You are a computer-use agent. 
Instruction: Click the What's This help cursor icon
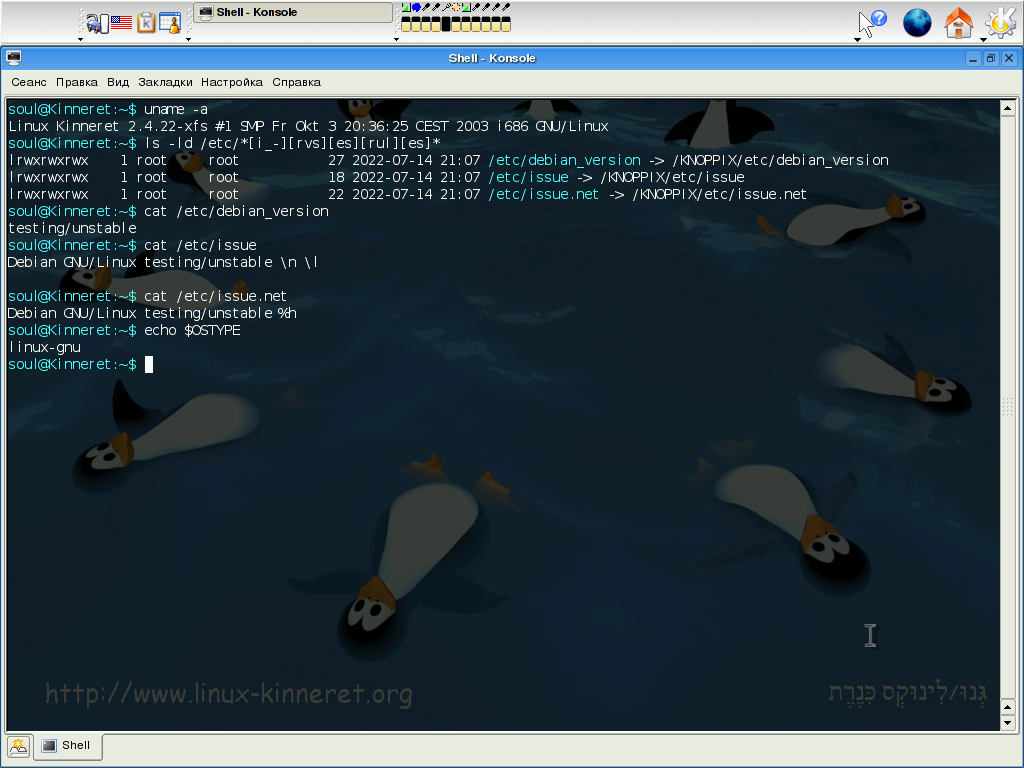tap(872, 23)
